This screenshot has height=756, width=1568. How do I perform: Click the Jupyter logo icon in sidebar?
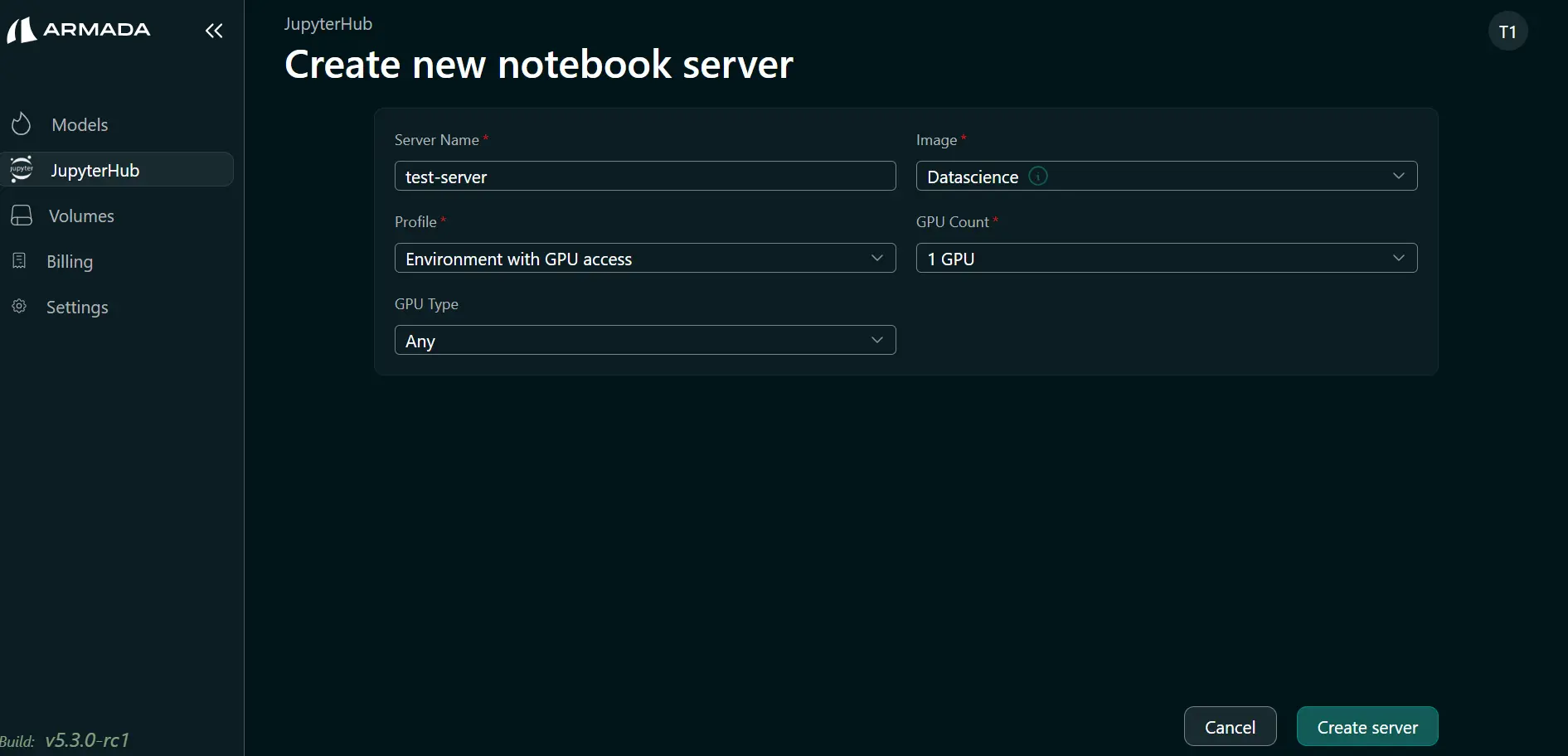pos(21,169)
